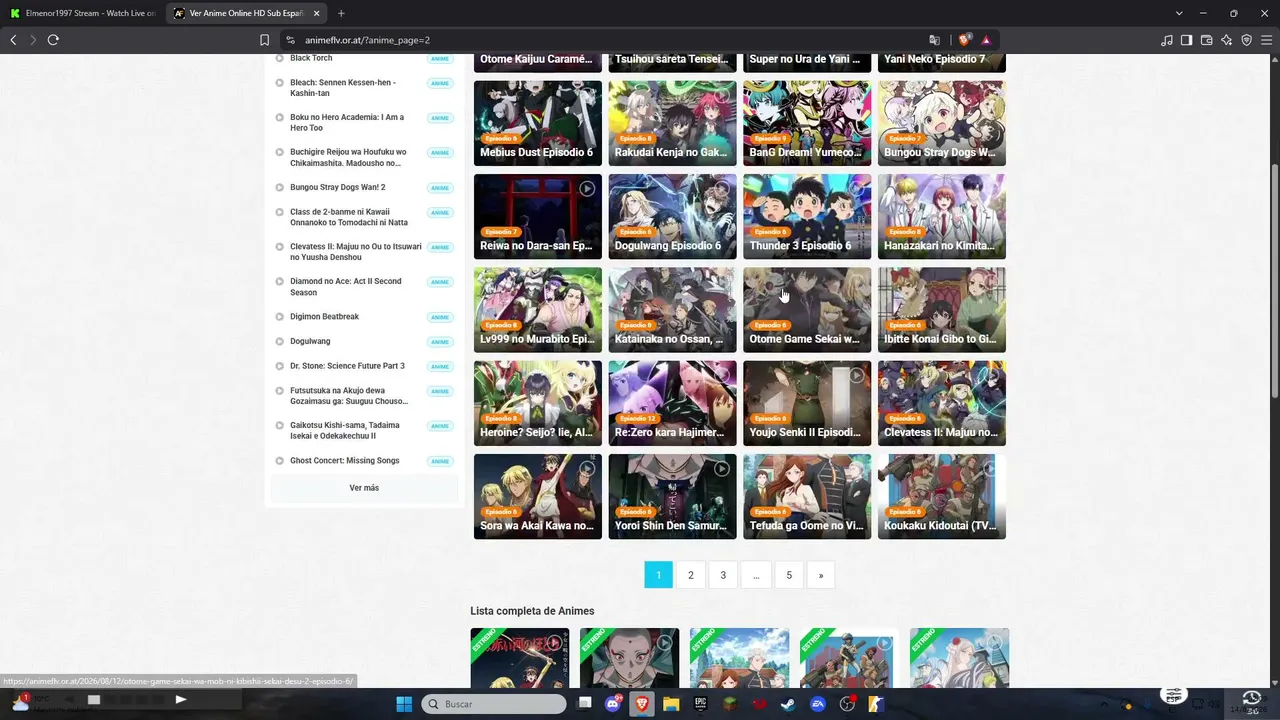This screenshot has height=720, width=1280.
Task: Open Brave browser taskbar icon
Action: click(x=642, y=704)
